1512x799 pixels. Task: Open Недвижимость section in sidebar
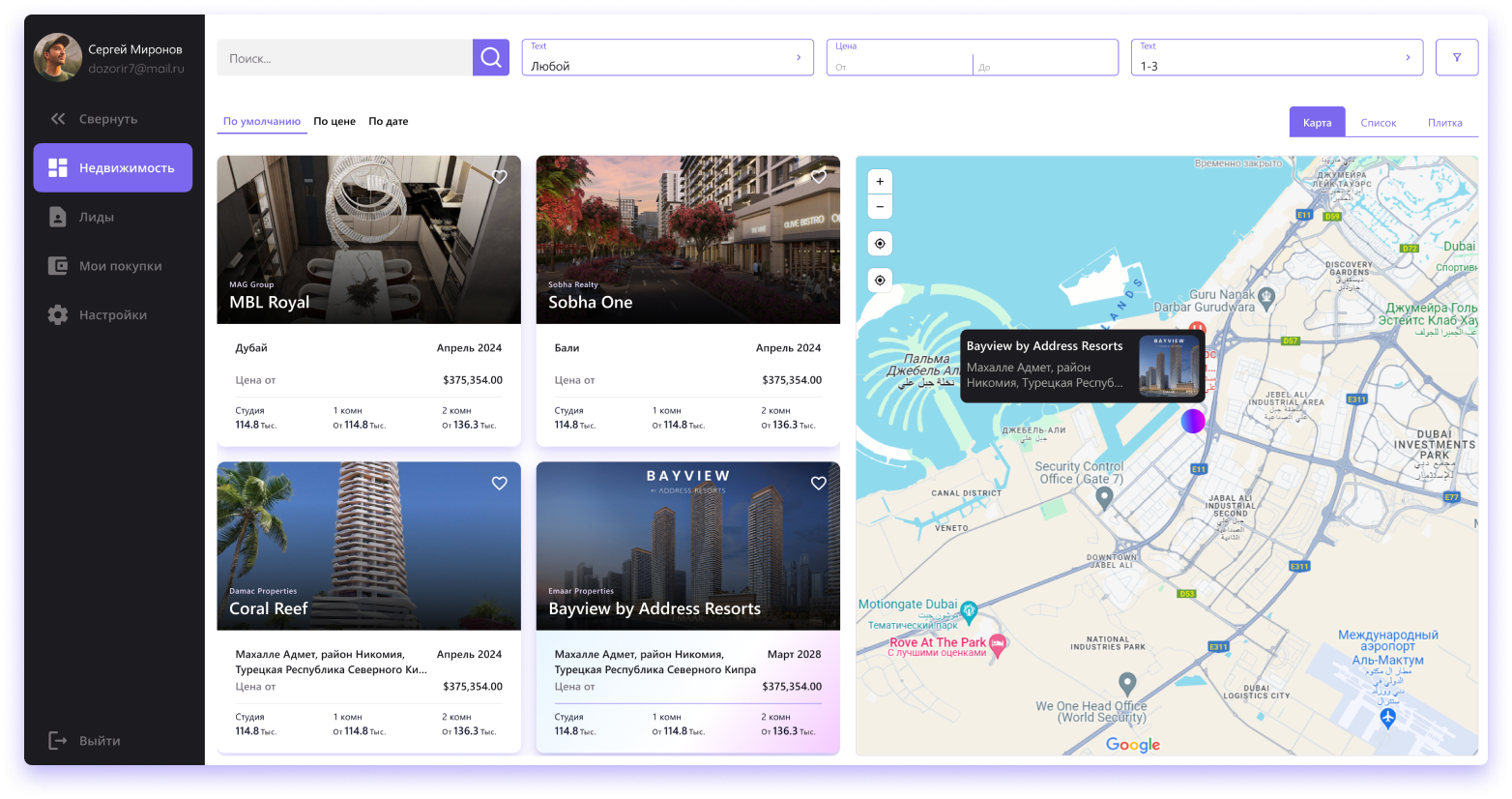113,167
